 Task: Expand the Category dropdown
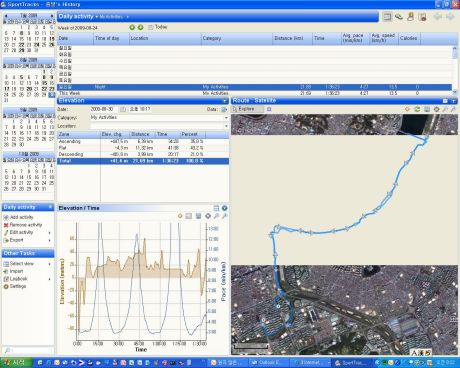[x=226, y=118]
